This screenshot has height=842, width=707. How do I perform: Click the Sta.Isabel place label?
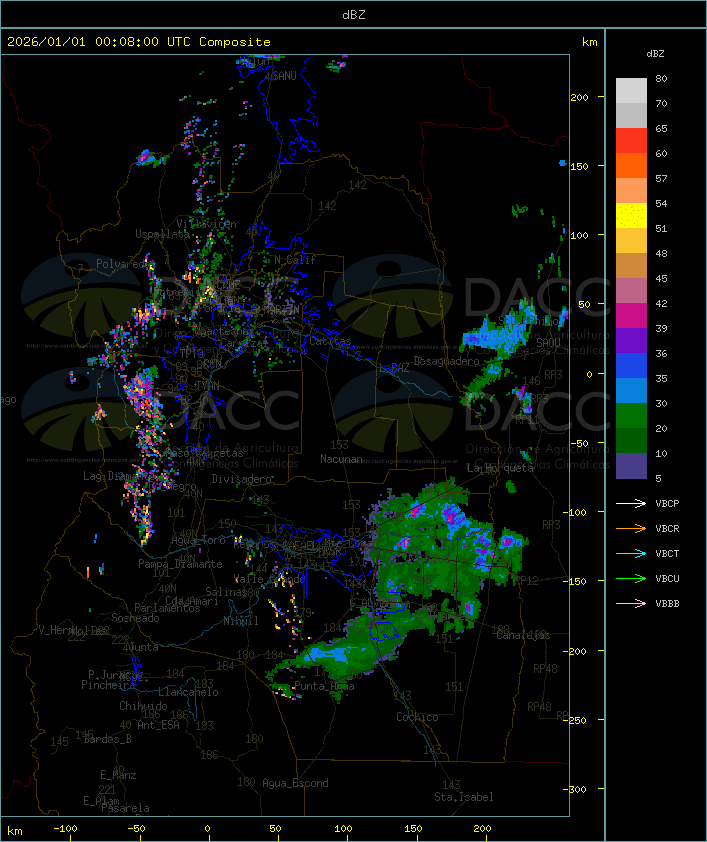point(464,797)
